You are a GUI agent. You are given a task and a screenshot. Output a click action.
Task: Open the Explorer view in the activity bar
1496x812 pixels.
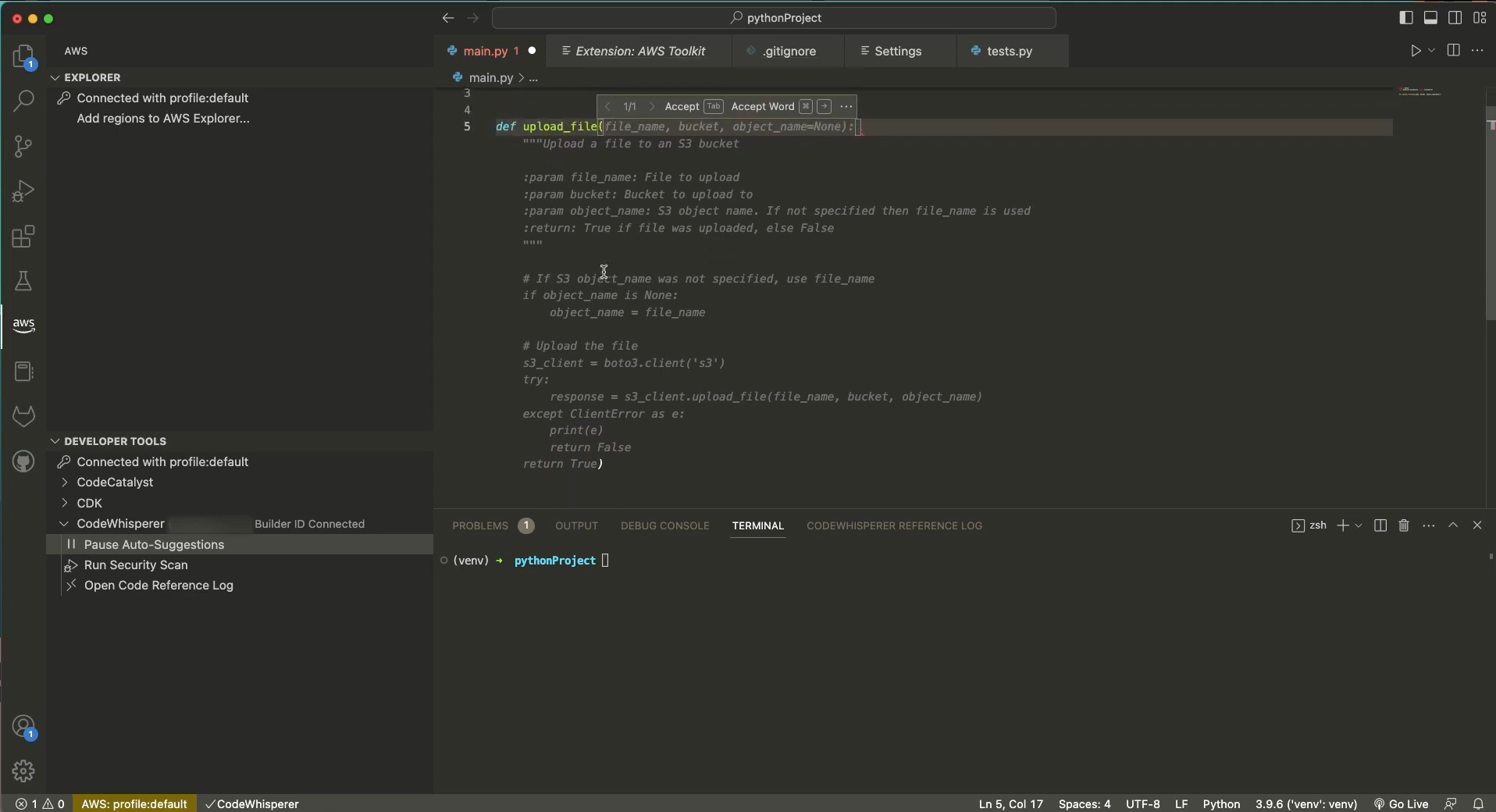click(x=24, y=58)
